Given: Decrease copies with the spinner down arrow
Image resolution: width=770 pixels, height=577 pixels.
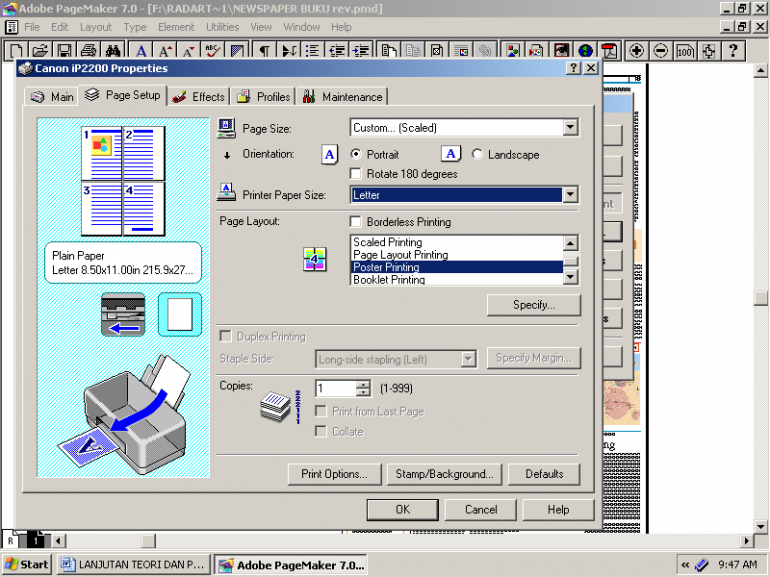Looking at the screenshot, I should [363, 392].
